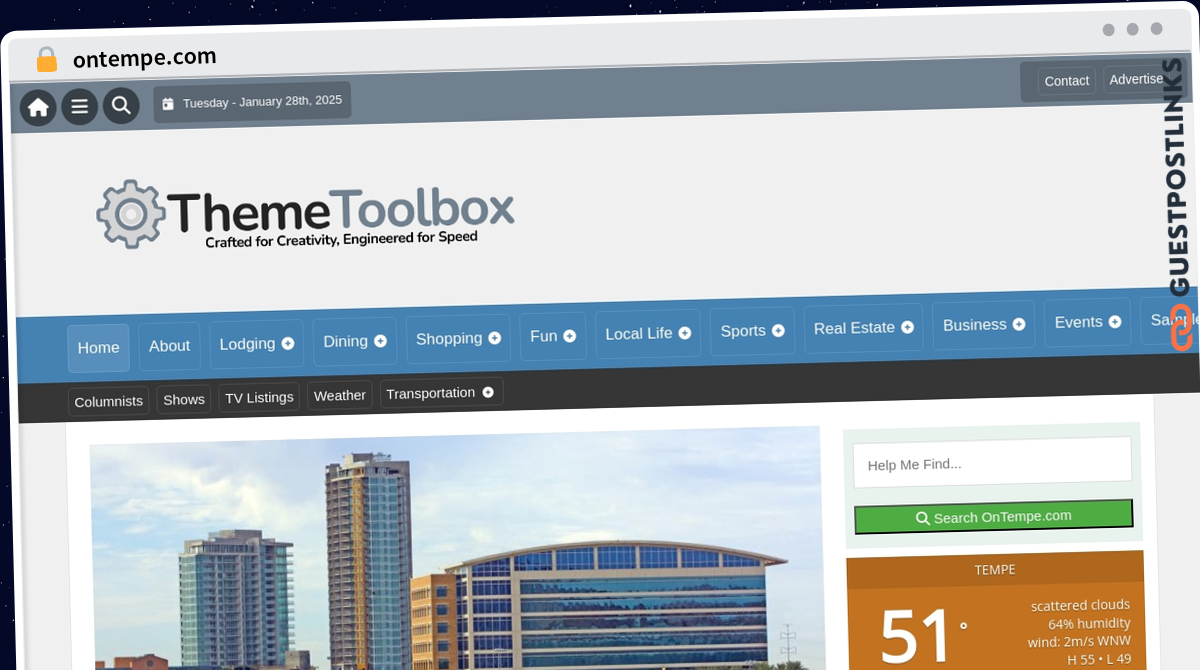
Task: Click the Contact button
Action: pos(1066,81)
